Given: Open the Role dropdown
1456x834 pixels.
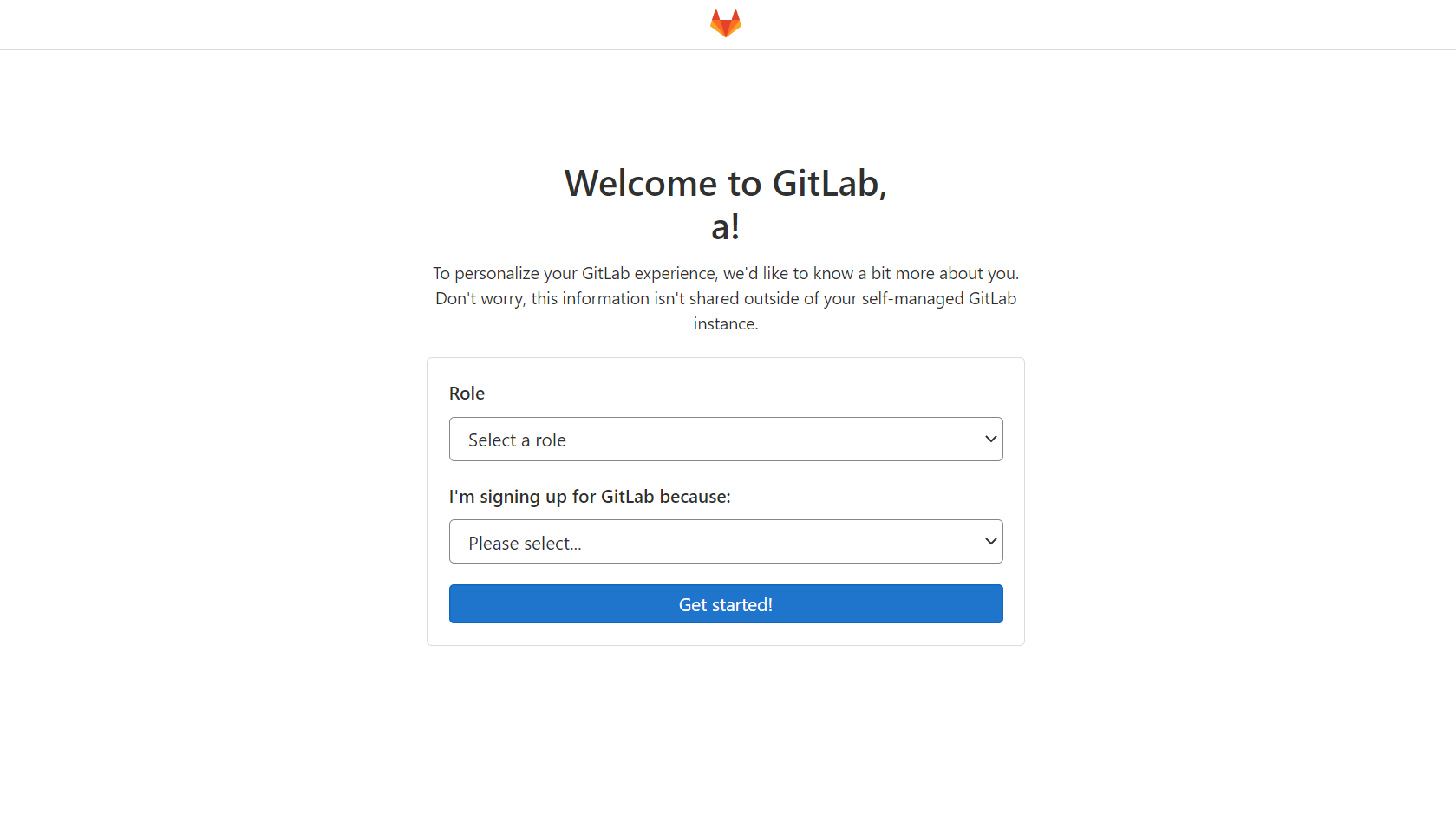Looking at the screenshot, I should [726, 440].
